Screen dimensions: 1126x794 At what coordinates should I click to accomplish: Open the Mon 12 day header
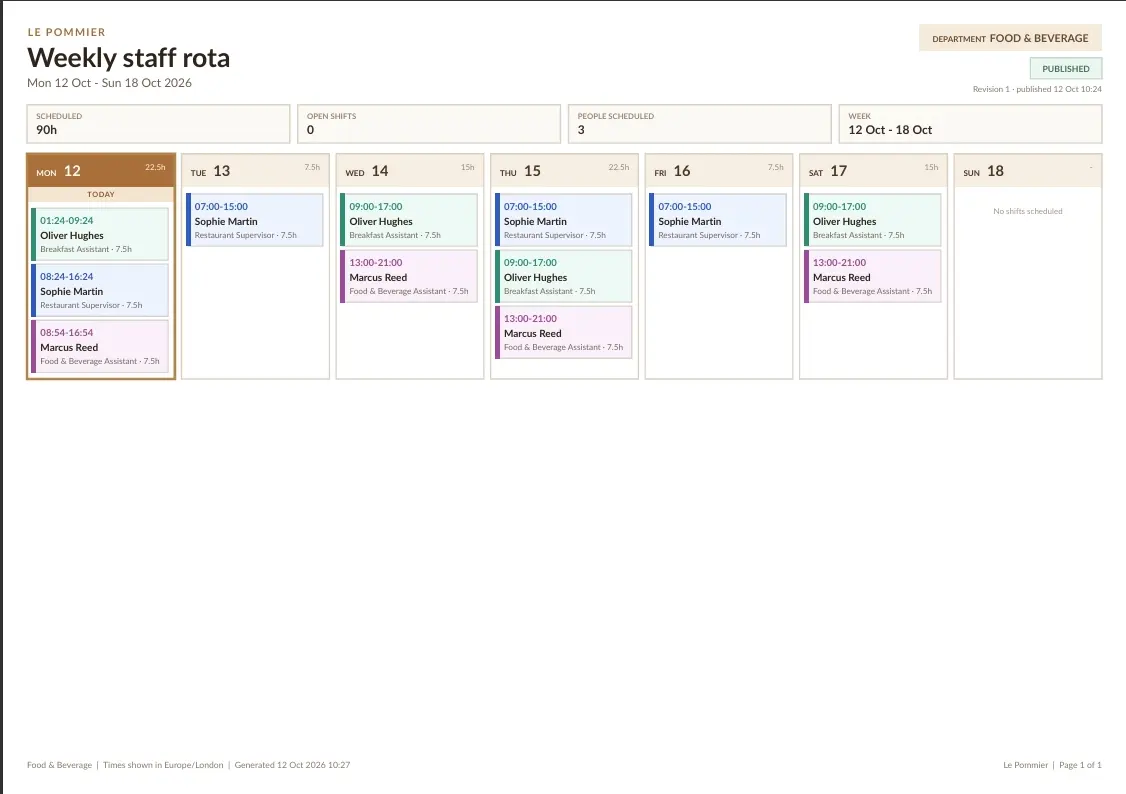[x=101, y=171]
